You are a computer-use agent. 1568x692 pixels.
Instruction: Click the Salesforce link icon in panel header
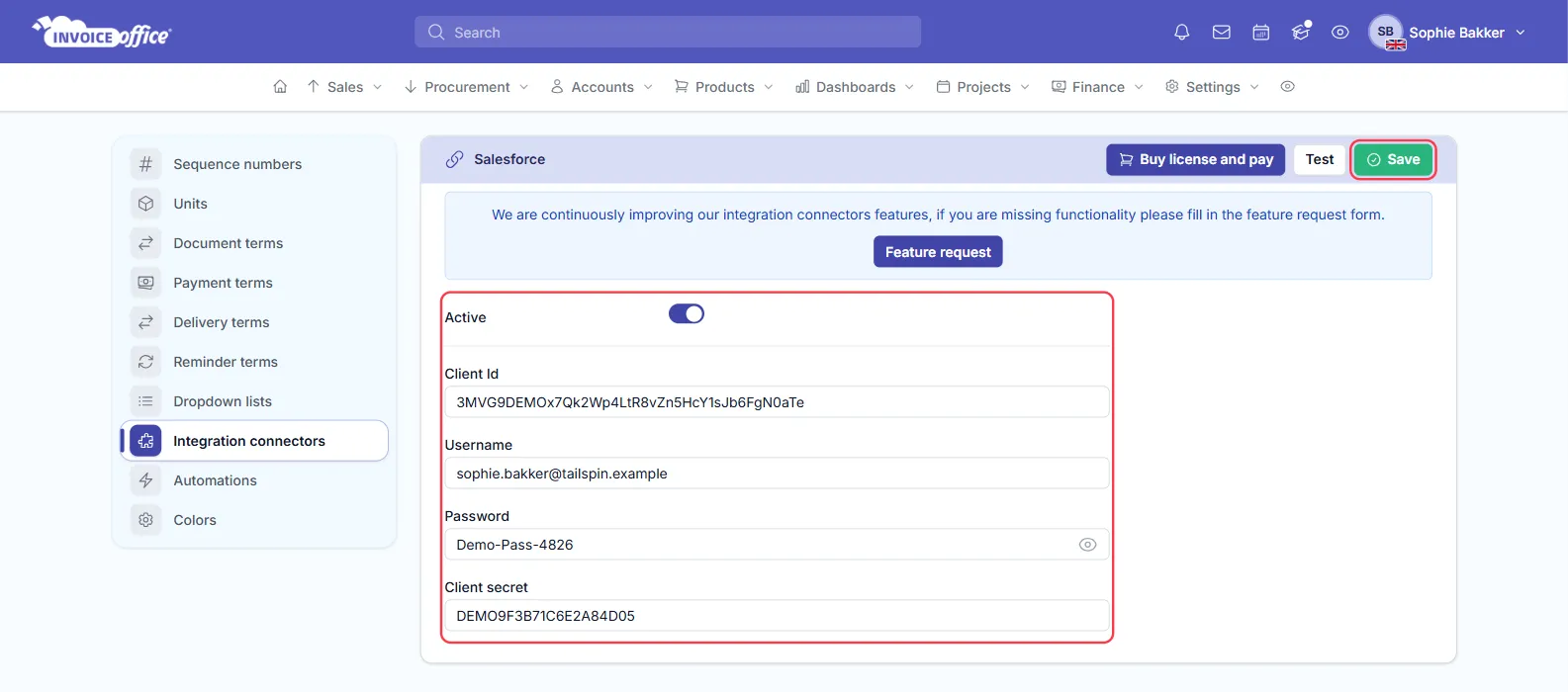click(454, 159)
